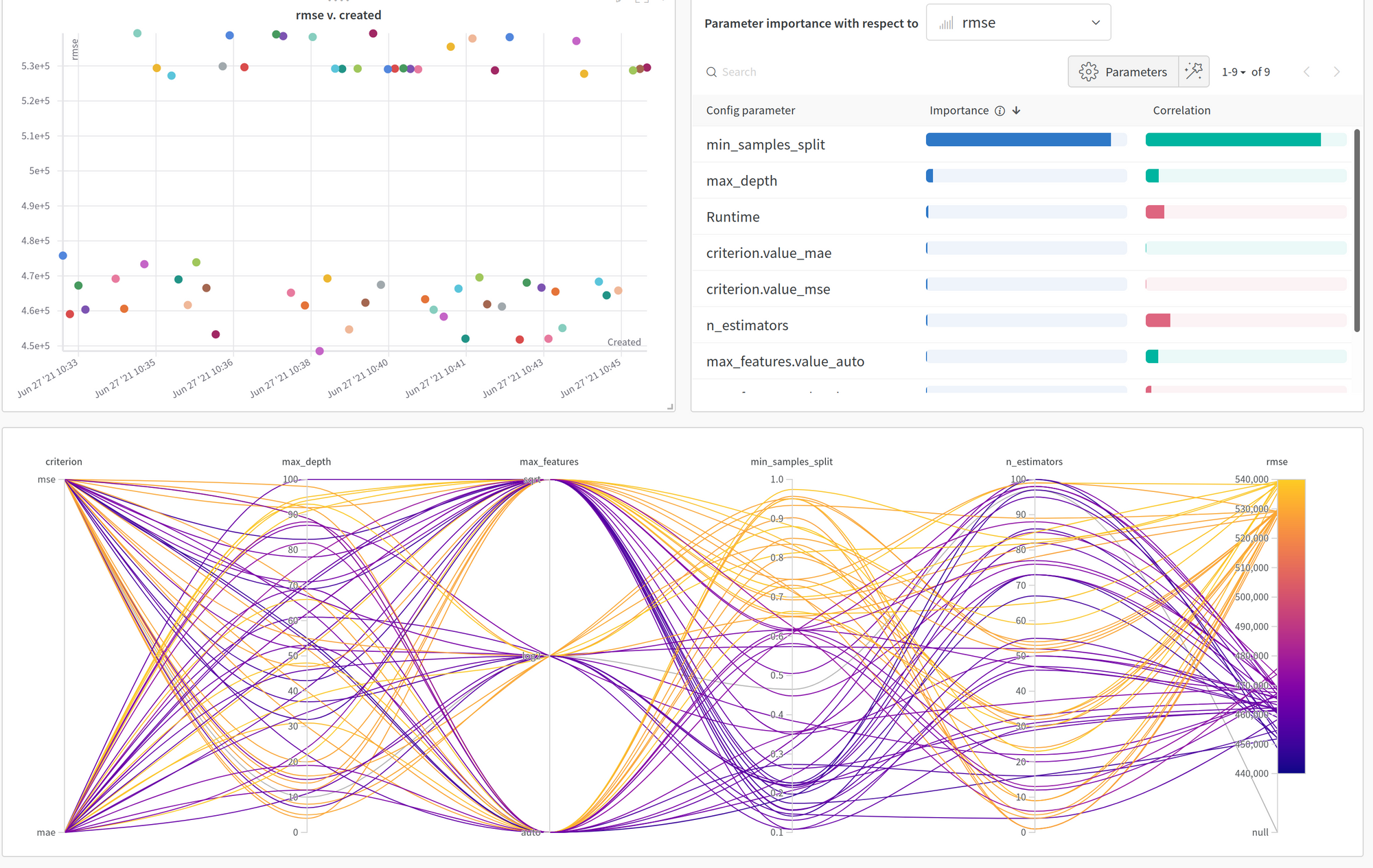This screenshot has width=1373, height=868.
Task: Click the max_depth importance bar
Action: click(x=1026, y=176)
